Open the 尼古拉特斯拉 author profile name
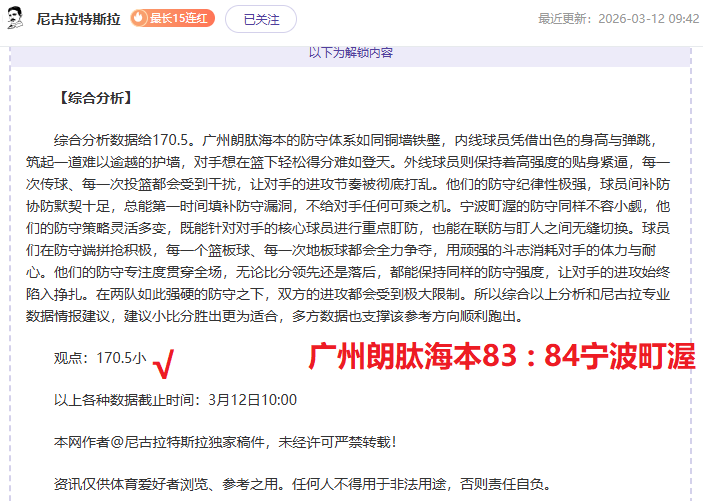 point(77,18)
